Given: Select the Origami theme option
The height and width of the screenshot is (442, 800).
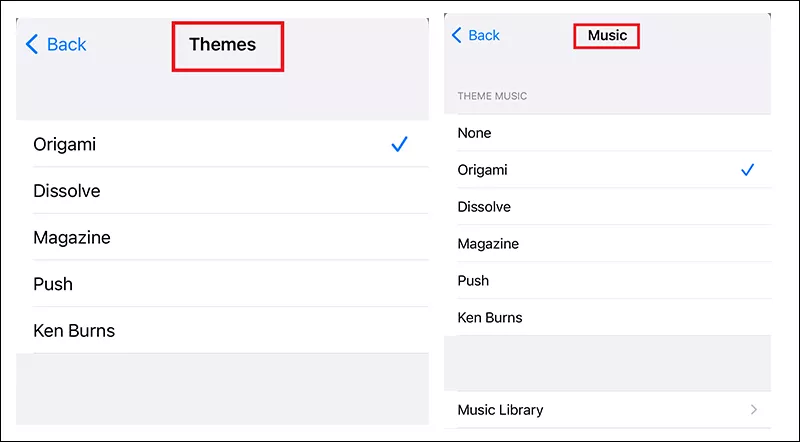Looking at the screenshot, I should tap(65, 145).
